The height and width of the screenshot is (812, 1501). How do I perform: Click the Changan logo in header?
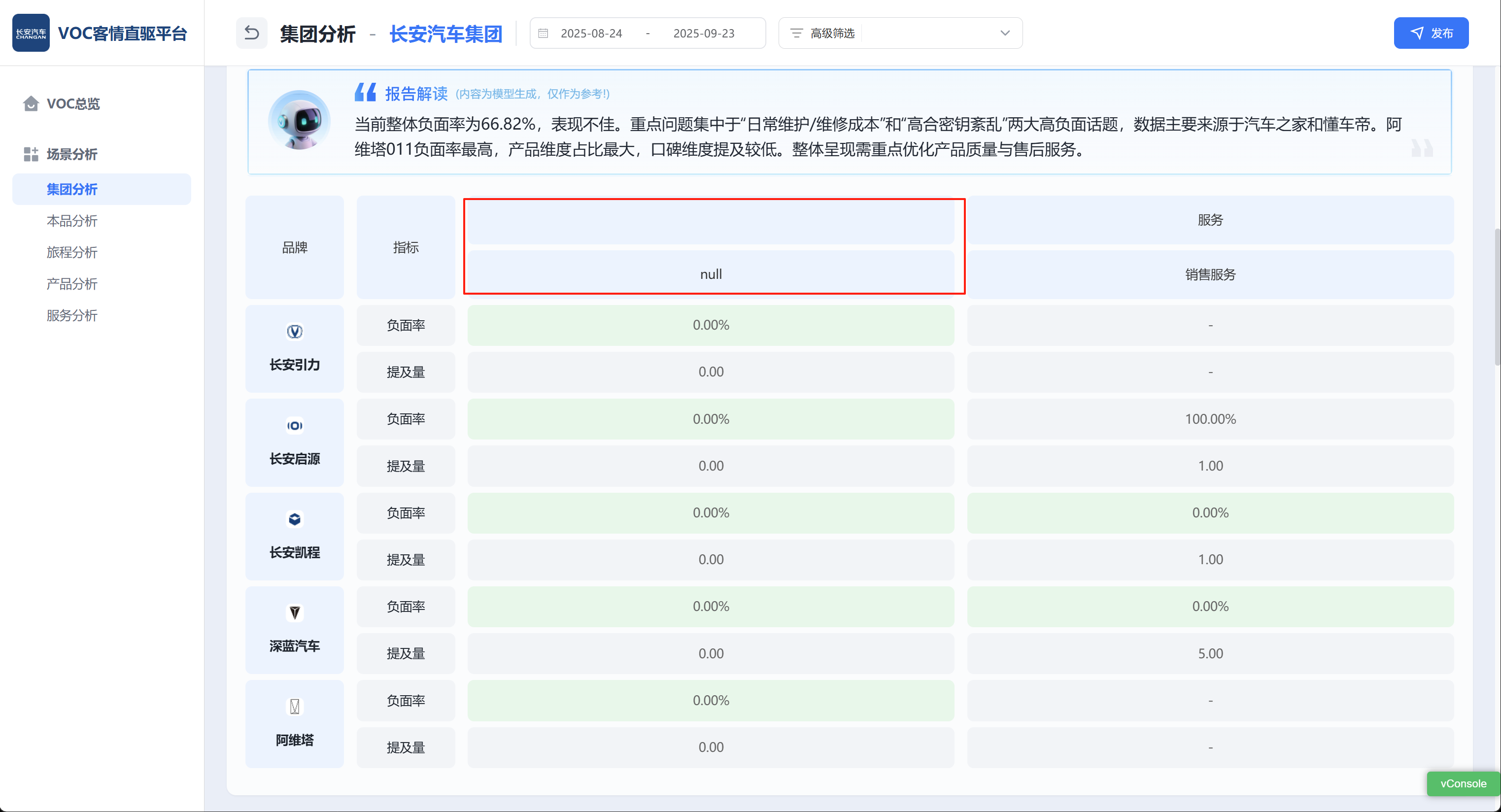(x=31, y=33)
